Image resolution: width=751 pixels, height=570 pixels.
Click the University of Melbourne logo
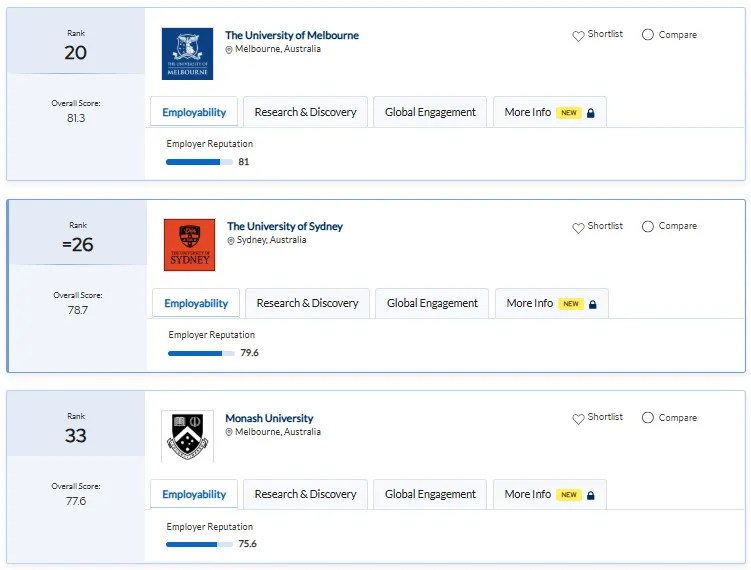pyautogui.click(x=187, y=54)
